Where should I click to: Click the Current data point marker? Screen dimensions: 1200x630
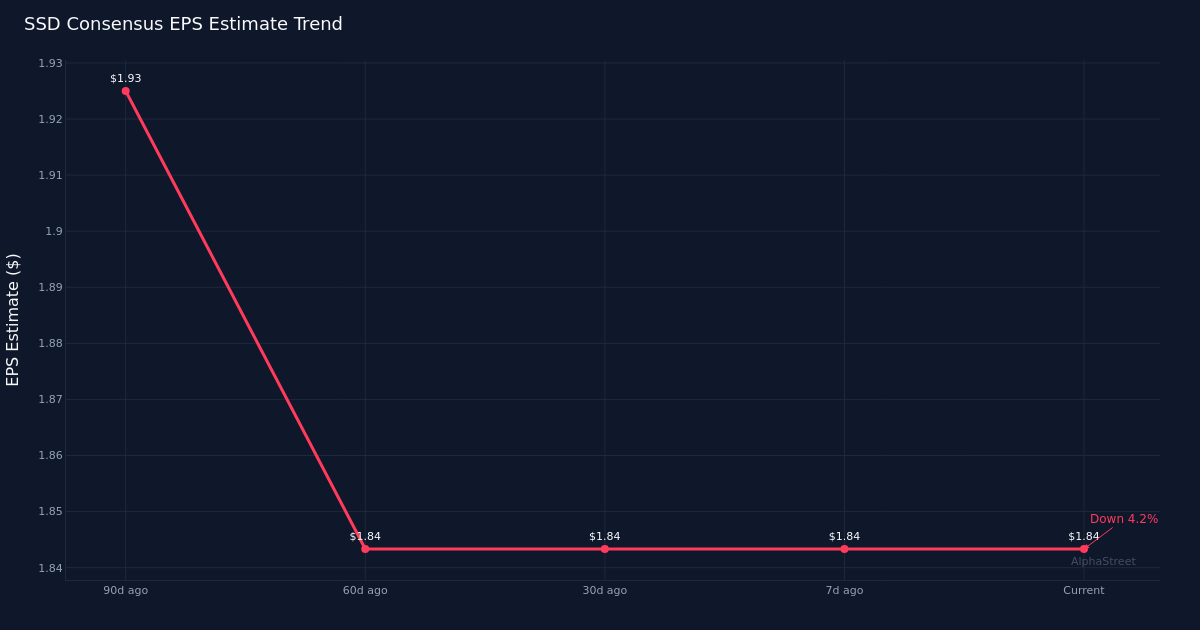[1083, 549]
